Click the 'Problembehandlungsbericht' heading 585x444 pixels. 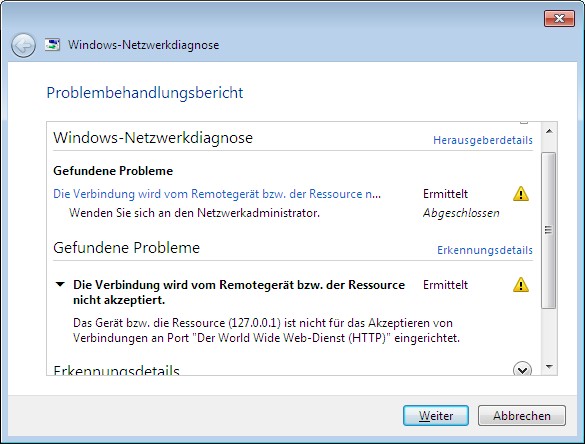point(145,93)
